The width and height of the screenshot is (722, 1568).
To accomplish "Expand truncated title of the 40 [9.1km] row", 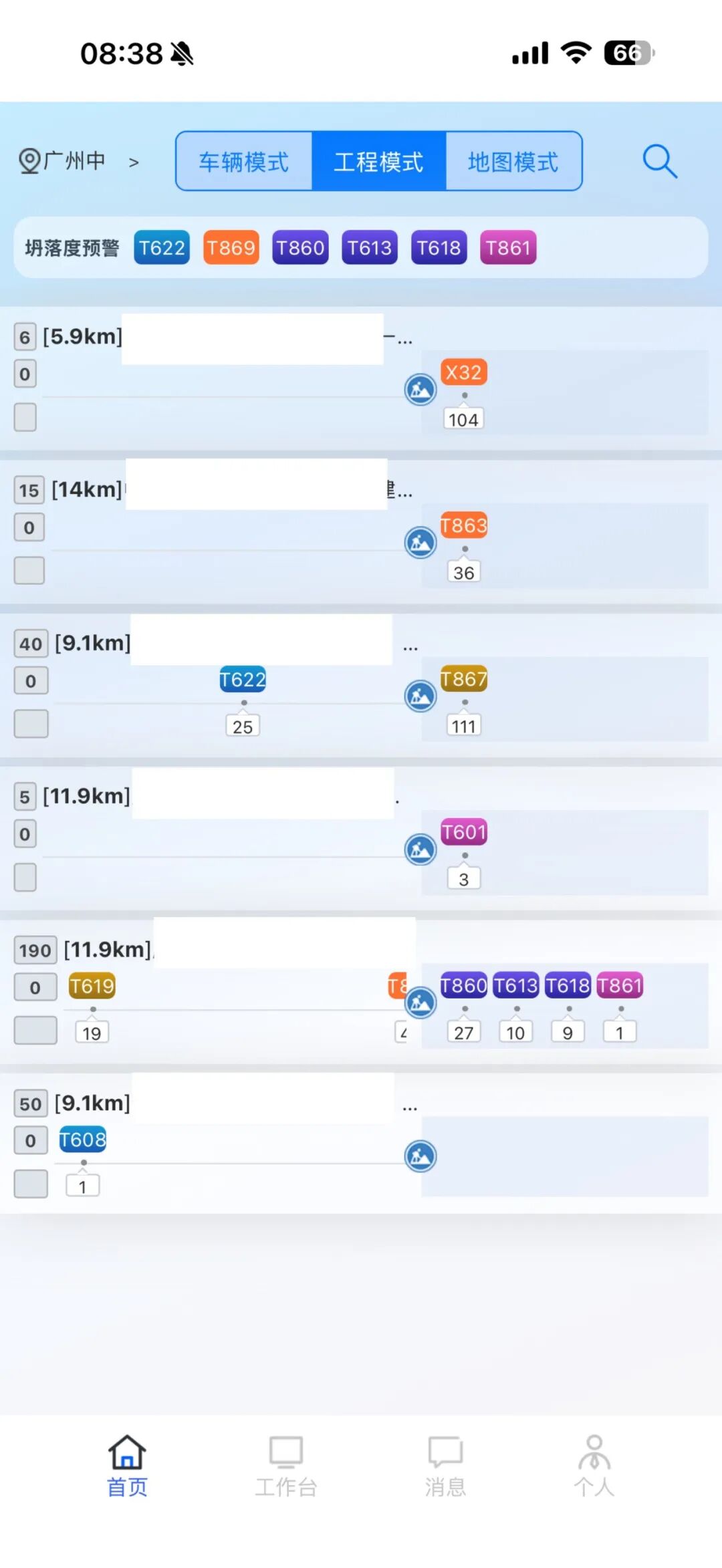I will click(x=410, y=647).
